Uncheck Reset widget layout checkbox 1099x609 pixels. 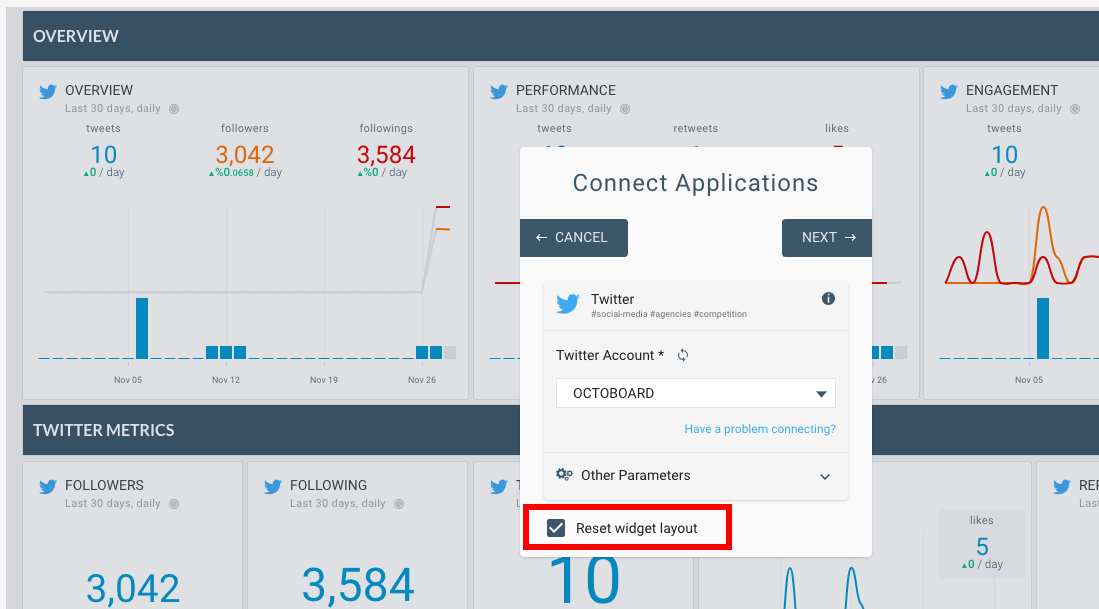point(556,528)
